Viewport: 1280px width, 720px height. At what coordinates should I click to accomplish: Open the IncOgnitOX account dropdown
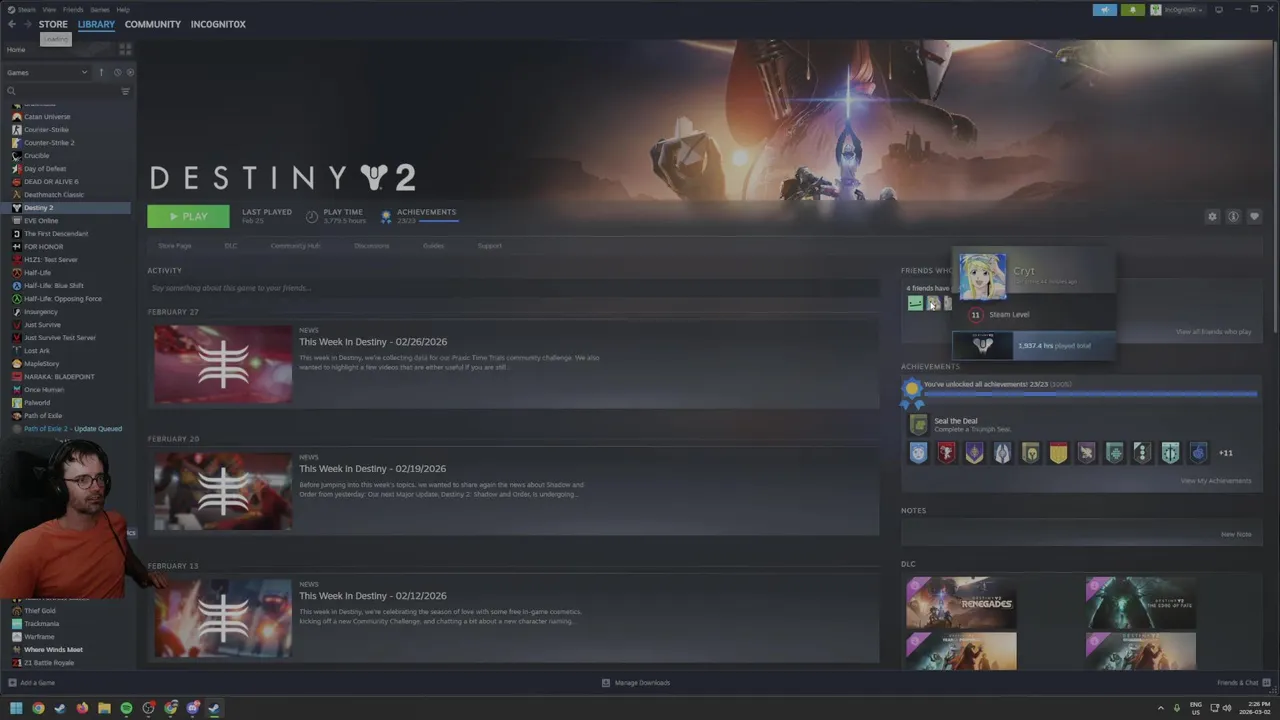1179,10
